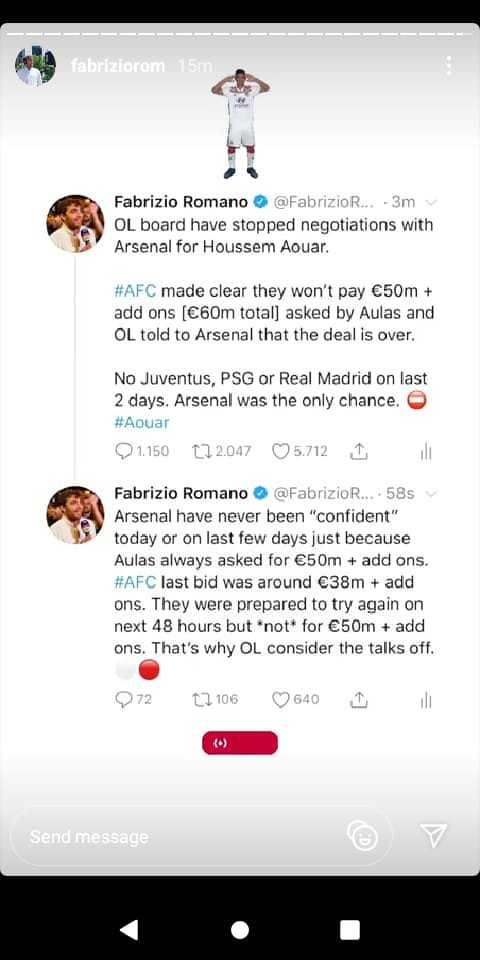480x960 pixels.
Task: Expand the second tweet's chevron menu
Action: pos(431,493)
